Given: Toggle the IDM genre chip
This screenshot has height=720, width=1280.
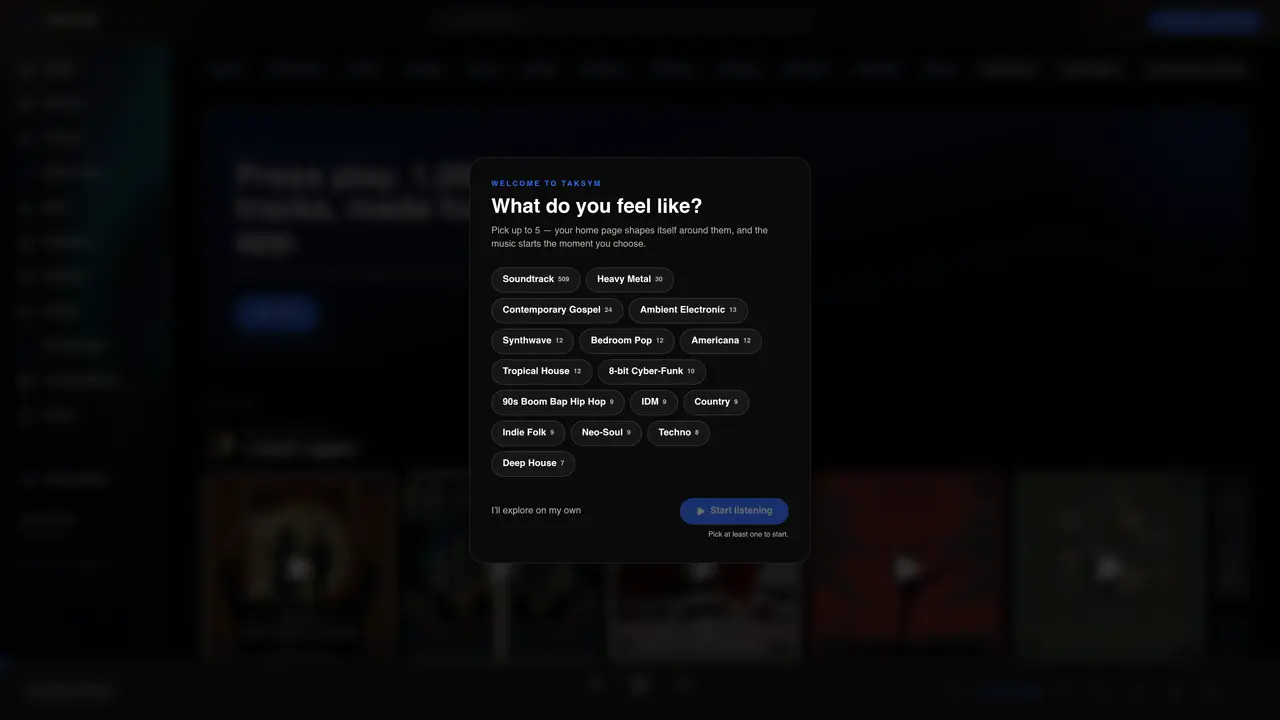Looking at the screenshot, I should pos(654,402).
